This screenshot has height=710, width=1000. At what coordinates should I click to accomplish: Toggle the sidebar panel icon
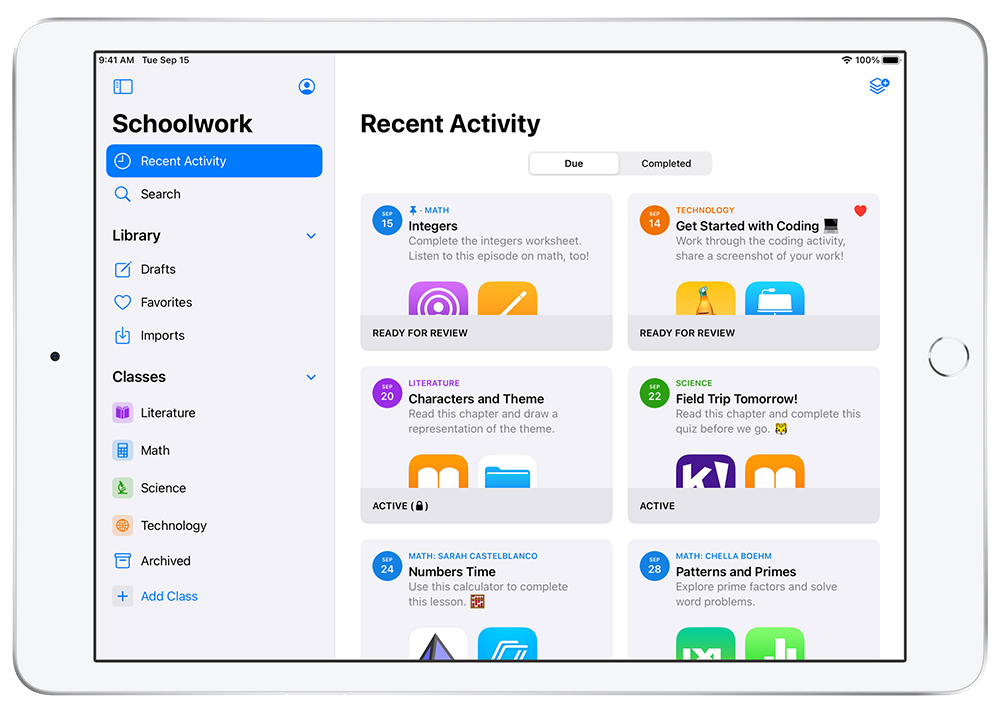coord(123,87)
